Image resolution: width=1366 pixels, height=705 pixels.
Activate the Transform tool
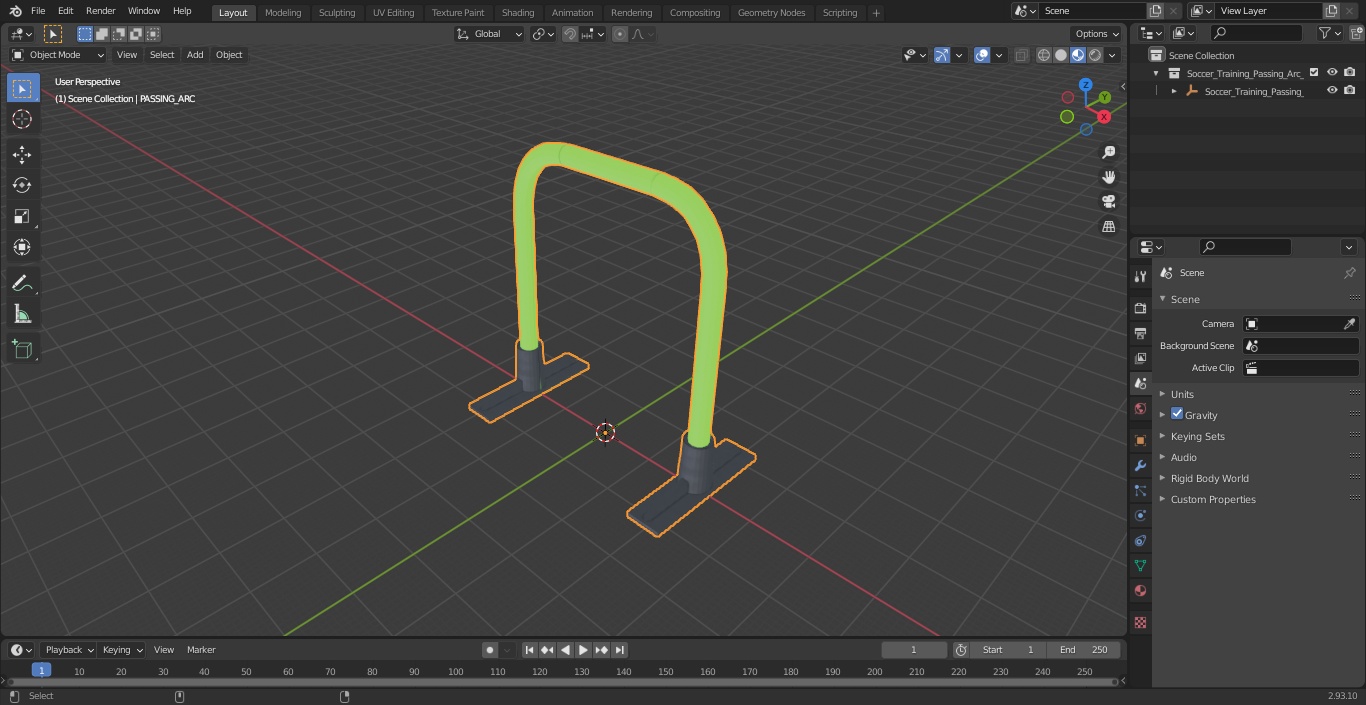(x=22, y=247)
